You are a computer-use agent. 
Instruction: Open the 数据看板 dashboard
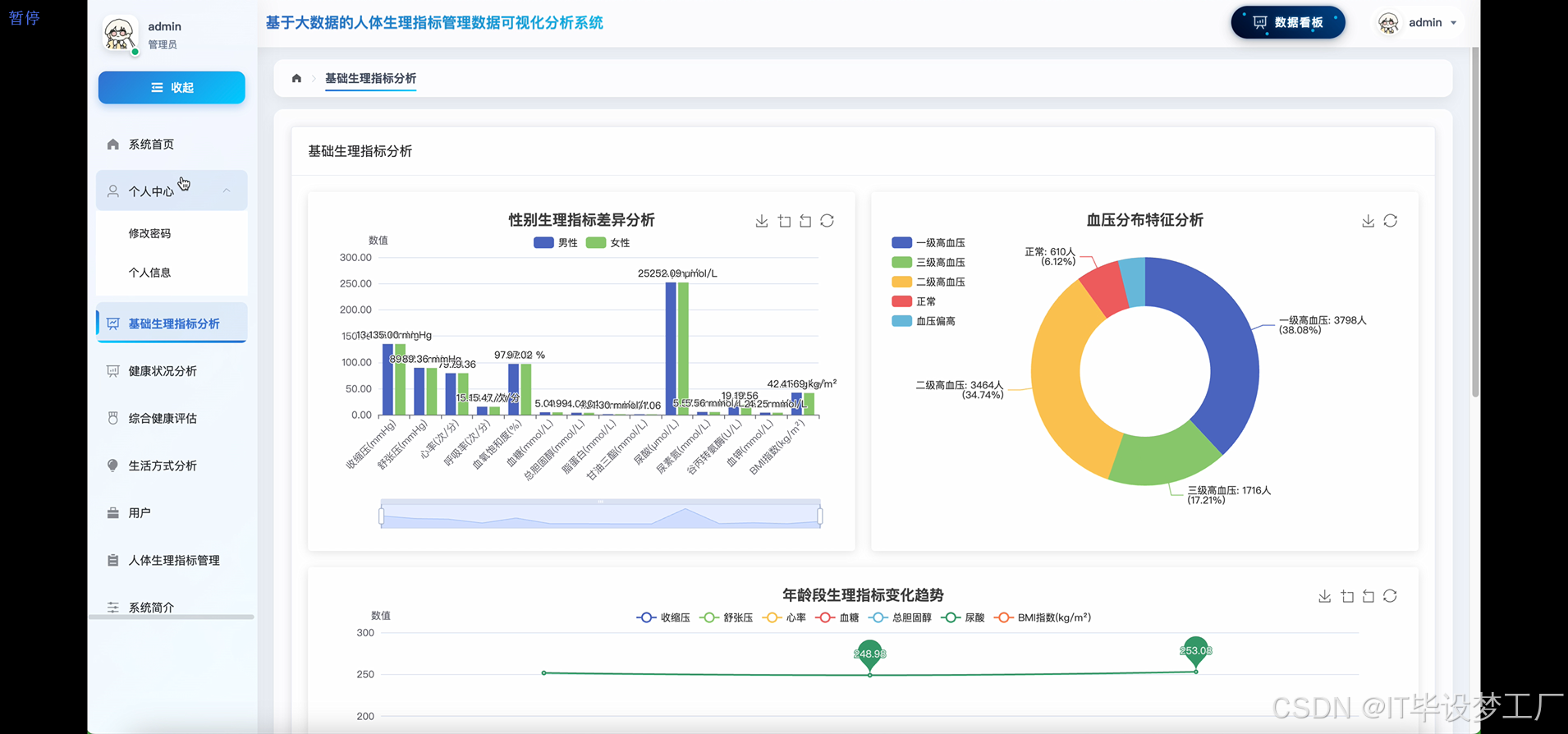1287,22
